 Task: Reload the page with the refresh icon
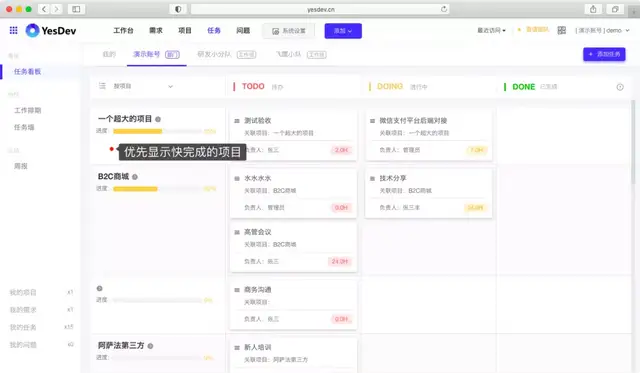[444, 9]
